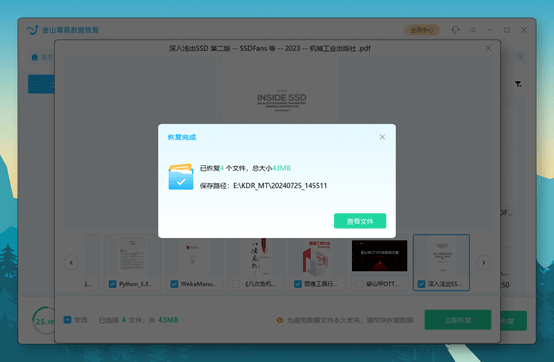Image resolution: width=554 pixels, height=362 pixels.
Task: Click the search icon in main window
Action: (x=520, y=57)
